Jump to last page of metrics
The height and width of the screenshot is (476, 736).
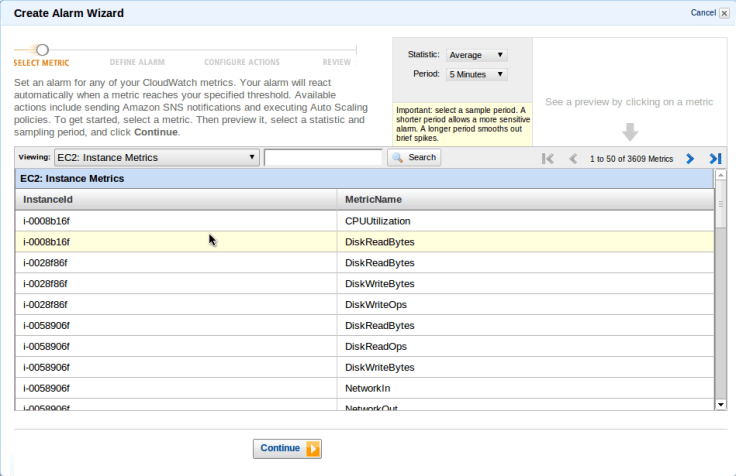click(715, 158)
